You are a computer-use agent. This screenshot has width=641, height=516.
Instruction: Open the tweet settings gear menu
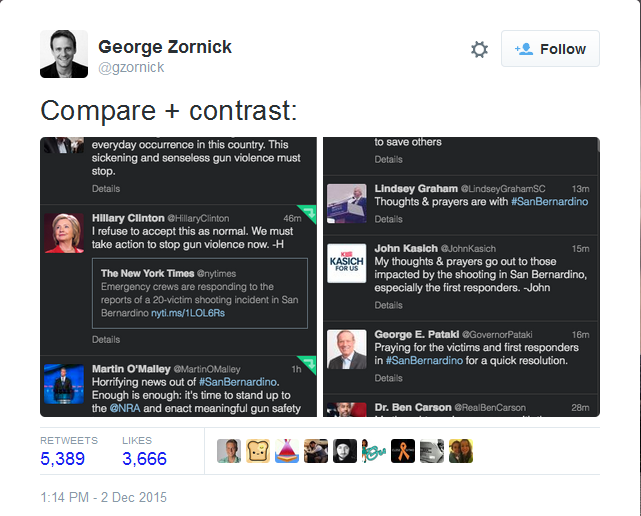tap(479, 49)
